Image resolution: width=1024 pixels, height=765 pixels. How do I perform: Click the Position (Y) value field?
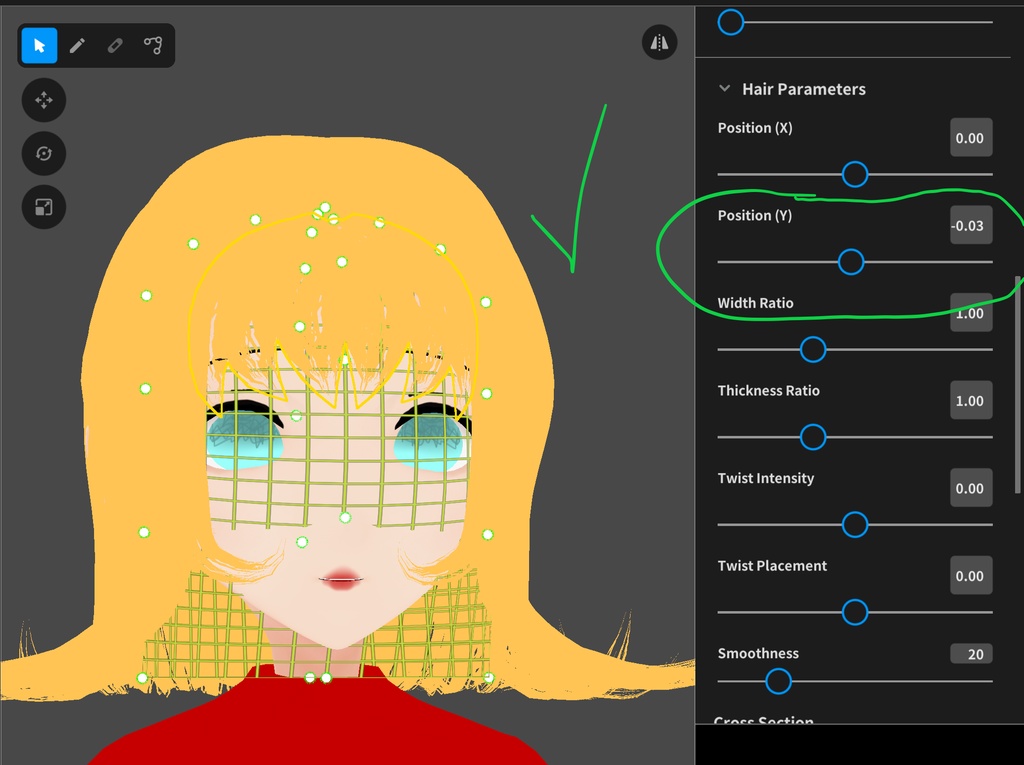pyautogui.click(x=969, y=225)
